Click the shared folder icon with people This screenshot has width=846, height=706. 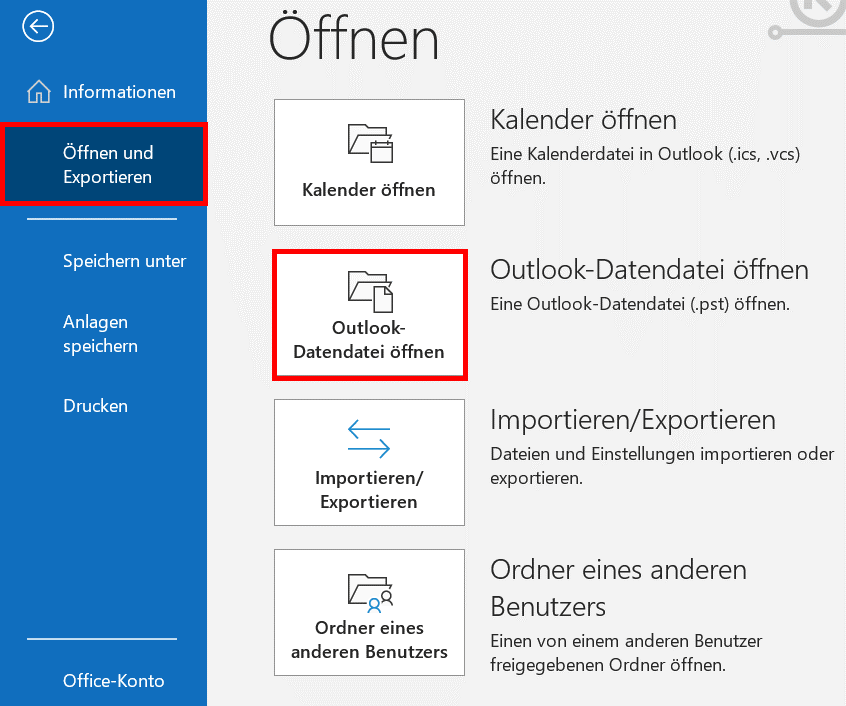(370, 593)
